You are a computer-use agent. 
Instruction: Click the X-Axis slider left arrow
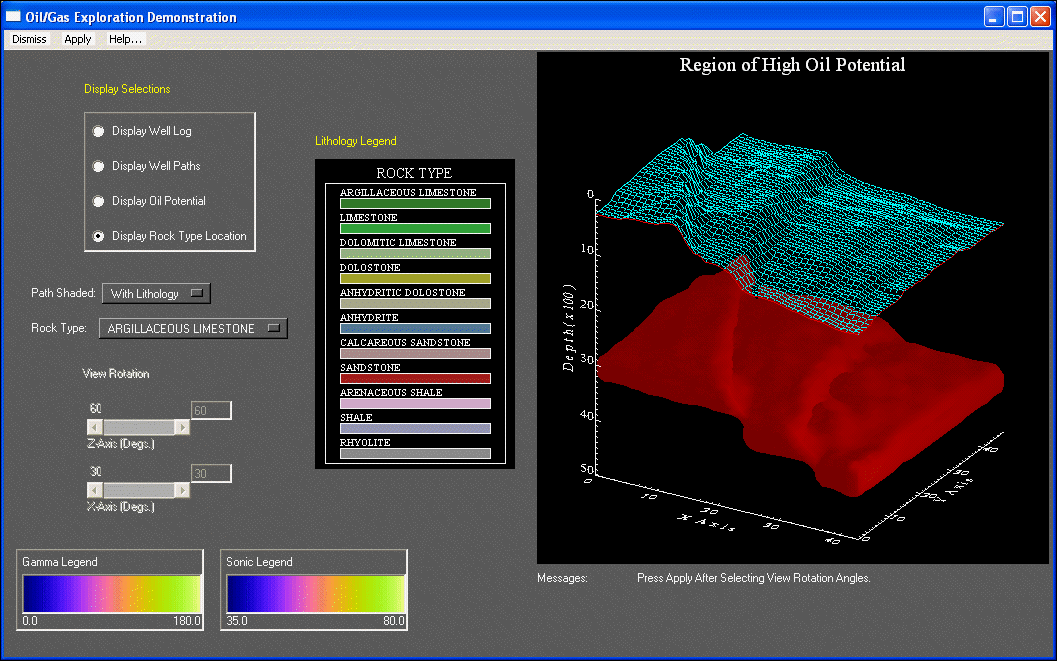(x=94, y=490)
